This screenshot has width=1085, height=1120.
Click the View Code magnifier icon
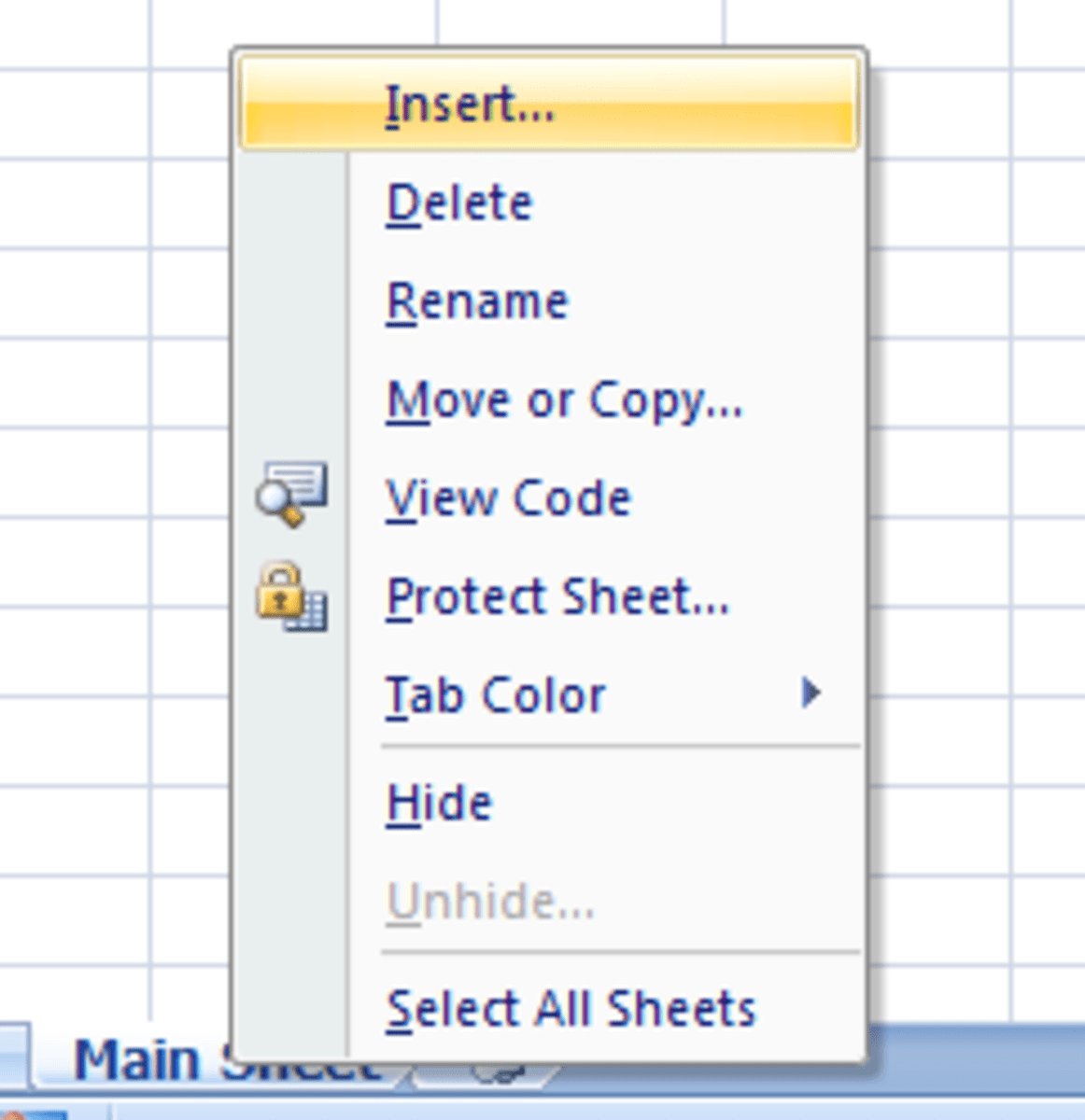[291, 494]
